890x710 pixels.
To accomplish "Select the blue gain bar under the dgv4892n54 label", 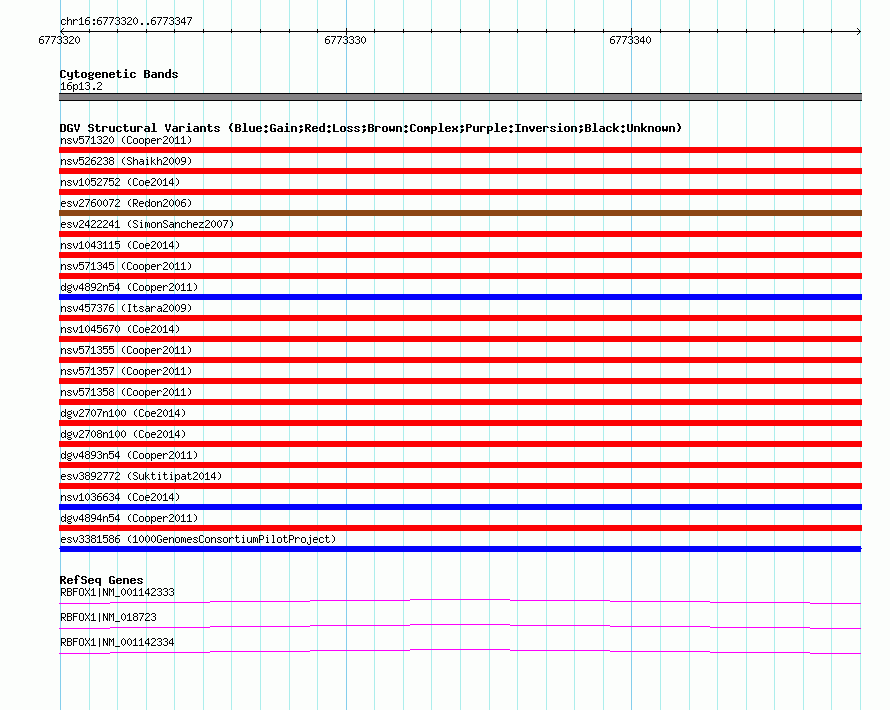I will click(460, 297).
